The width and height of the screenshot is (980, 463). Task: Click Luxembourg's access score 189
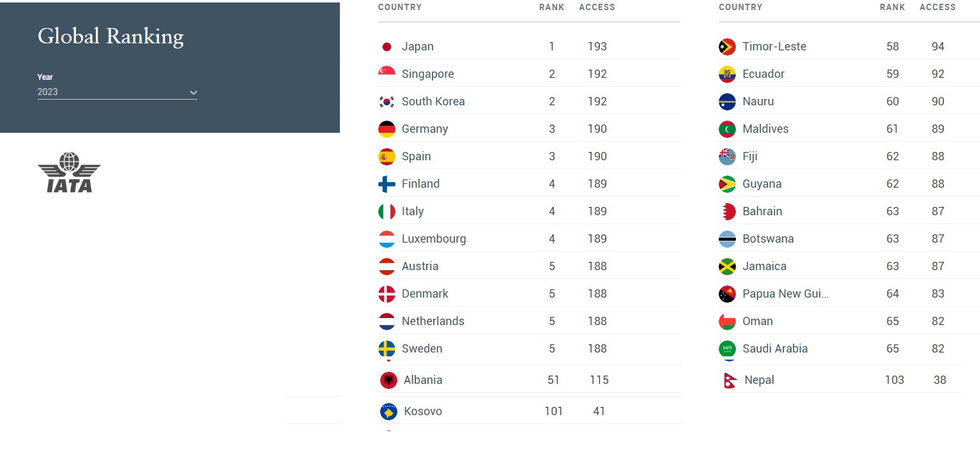[597, 239]
